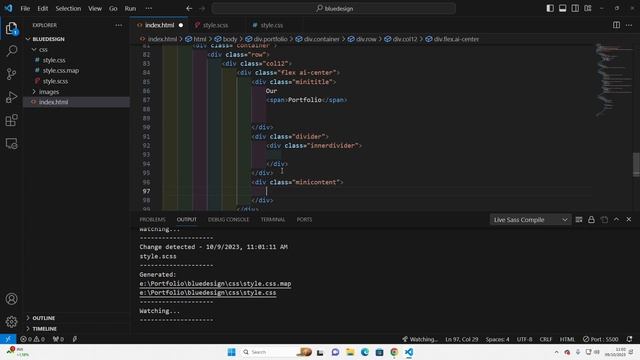This screenshot has width=640, height=360.
Task: Open the Accounts menu
Action: (11, 299)
